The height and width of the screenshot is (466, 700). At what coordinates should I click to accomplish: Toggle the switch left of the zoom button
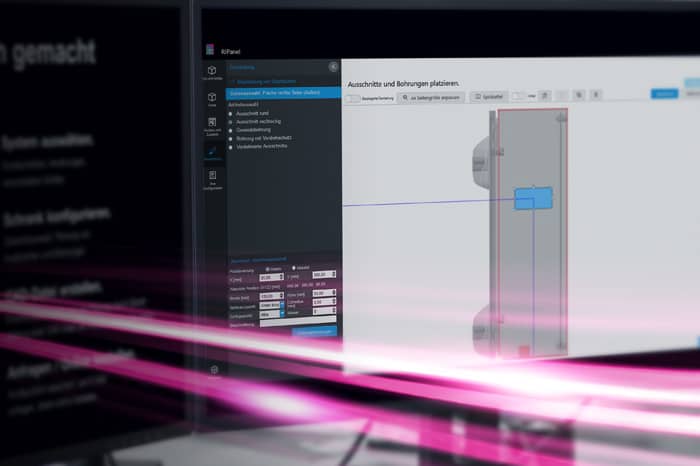[x=353, y=98]
